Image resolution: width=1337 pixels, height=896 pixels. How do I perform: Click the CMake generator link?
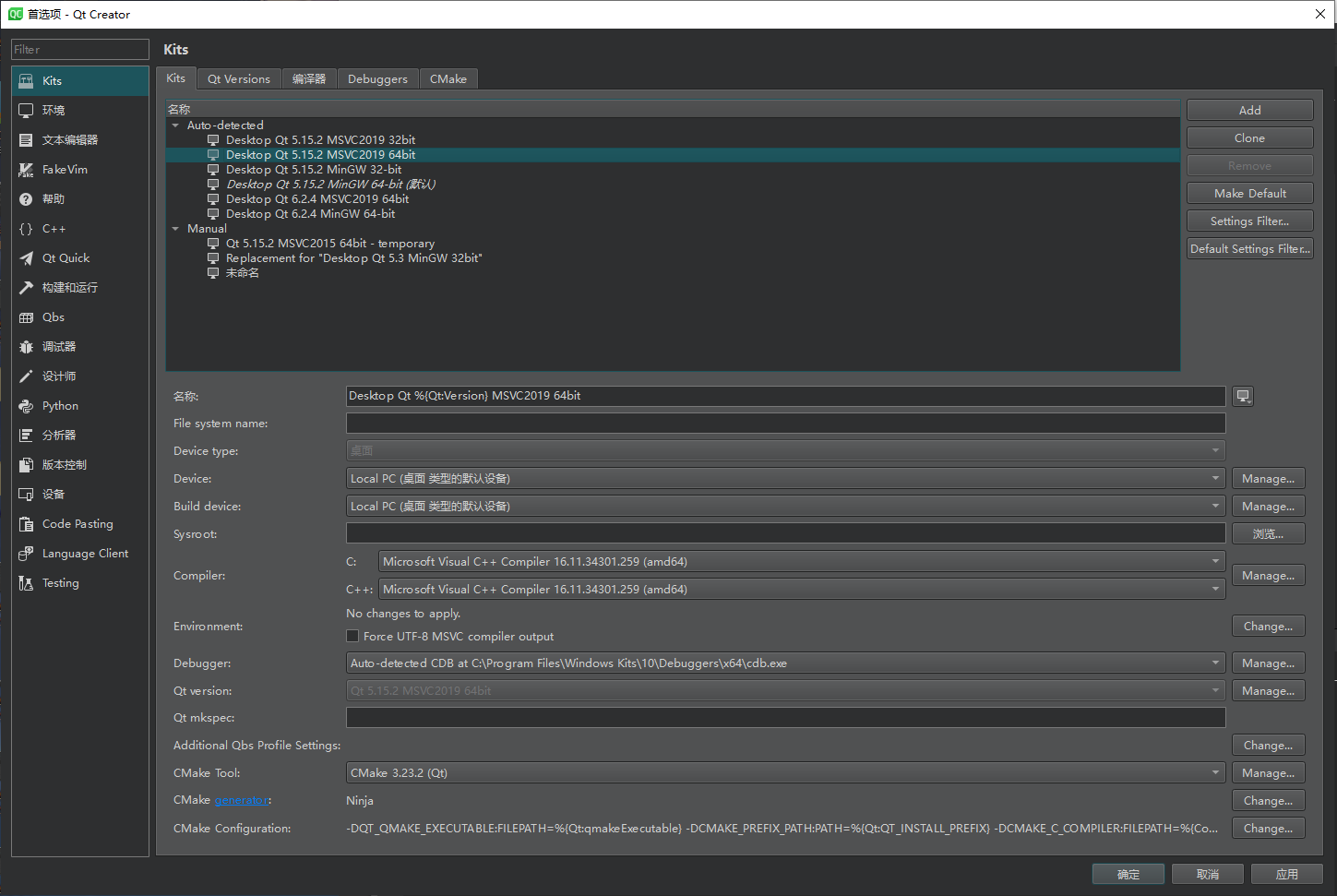(x=241, y=801)
